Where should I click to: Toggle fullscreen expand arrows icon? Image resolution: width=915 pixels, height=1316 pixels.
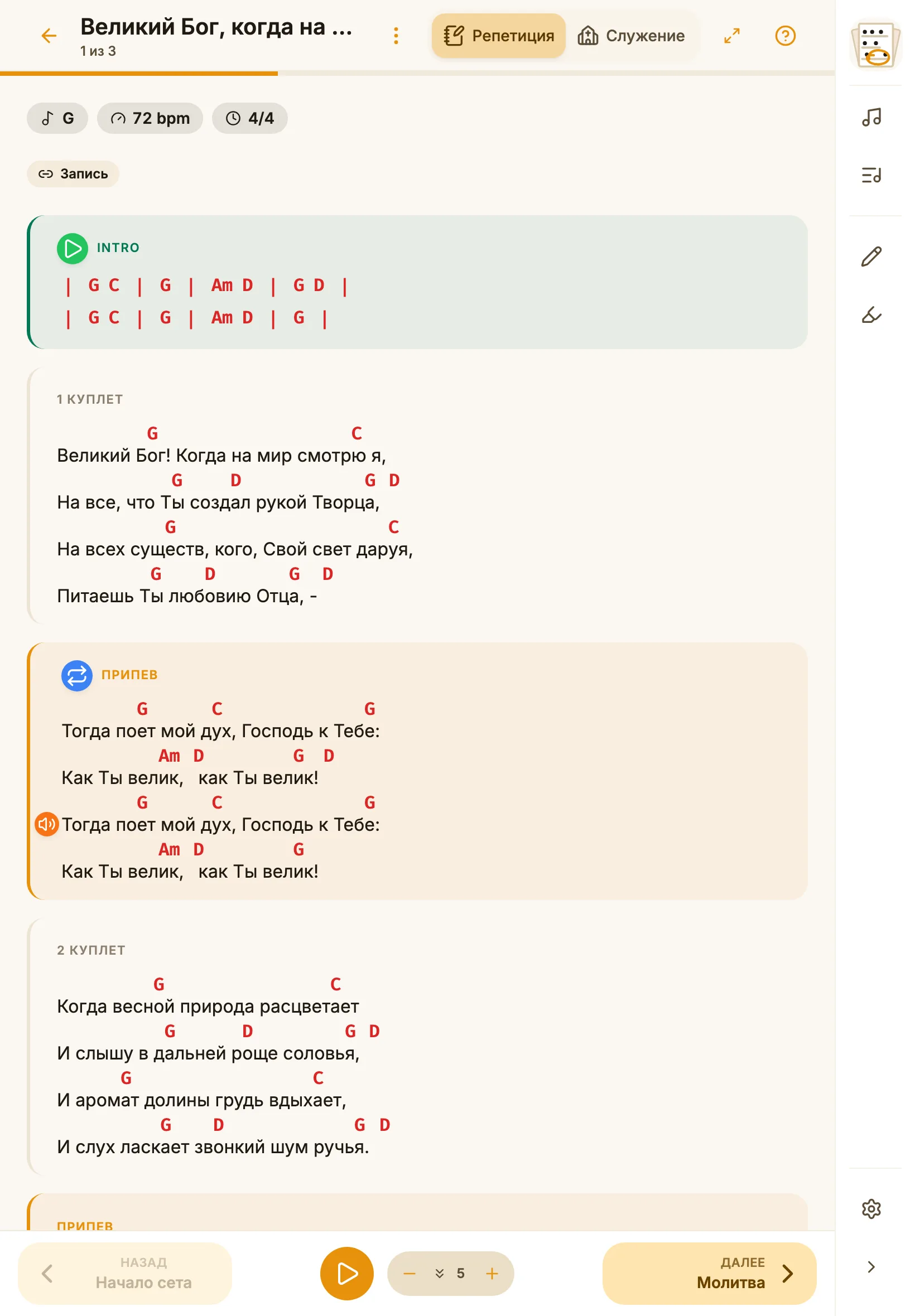731,36
